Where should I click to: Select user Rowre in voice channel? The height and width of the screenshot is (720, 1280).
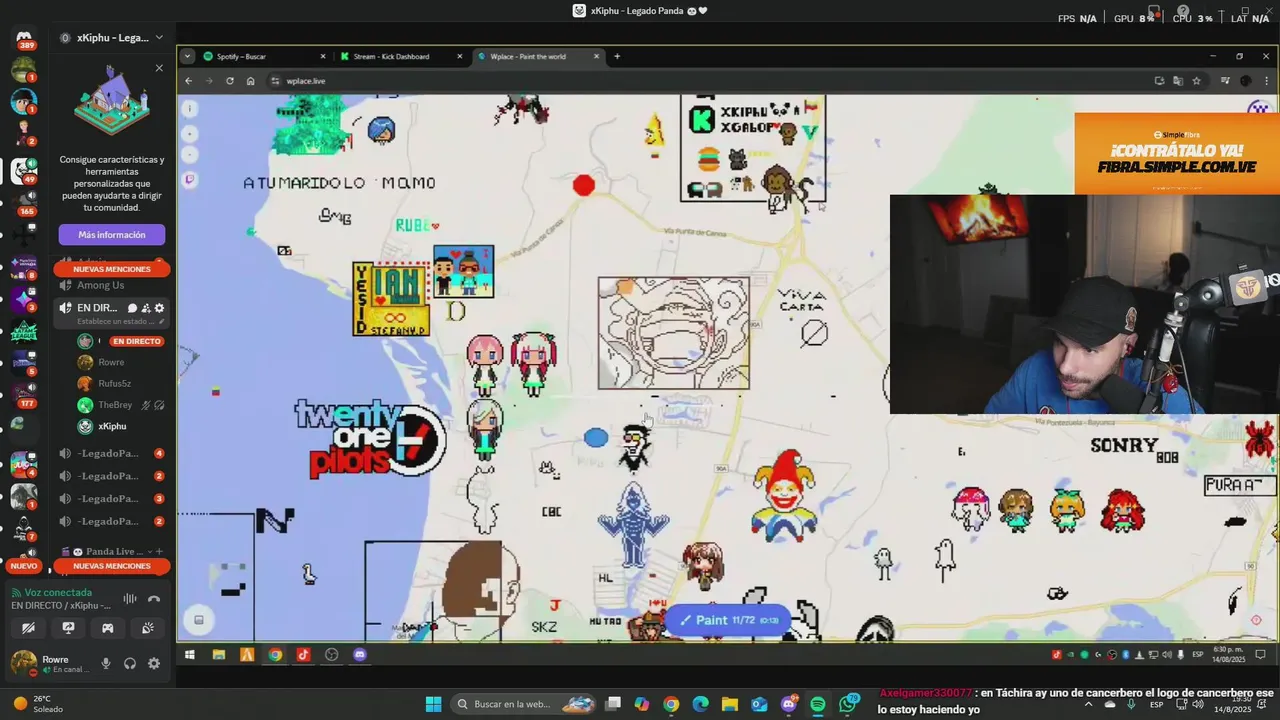tap(111, 362)
